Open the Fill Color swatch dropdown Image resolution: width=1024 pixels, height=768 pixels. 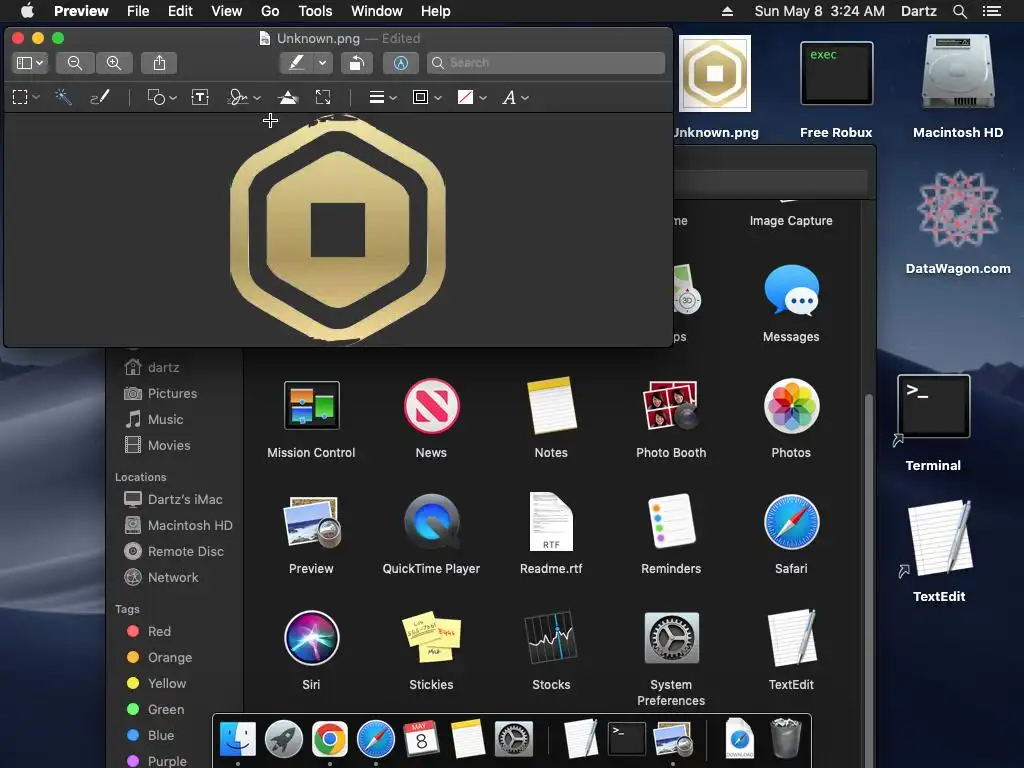coord(472,97)
